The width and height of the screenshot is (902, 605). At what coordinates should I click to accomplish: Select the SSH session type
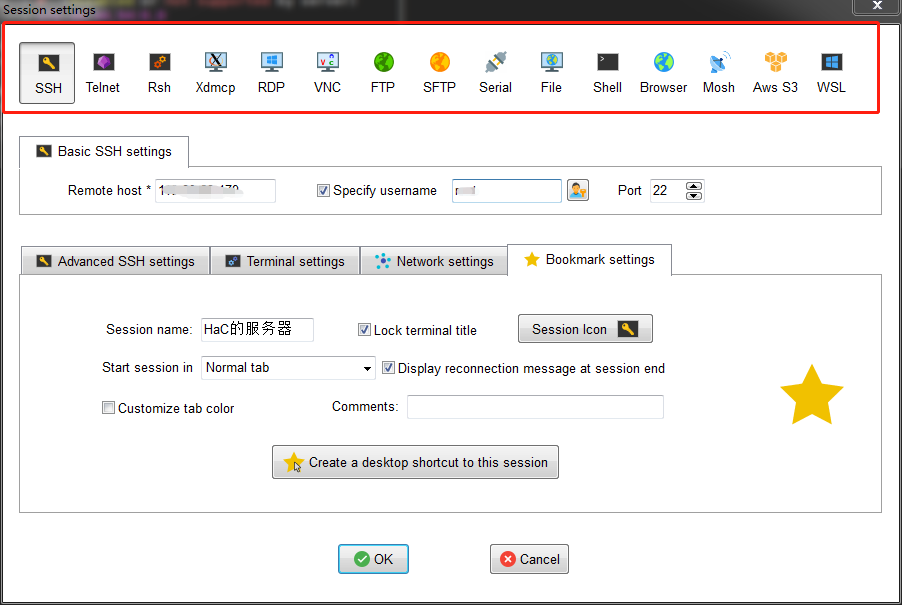point(47,73)
